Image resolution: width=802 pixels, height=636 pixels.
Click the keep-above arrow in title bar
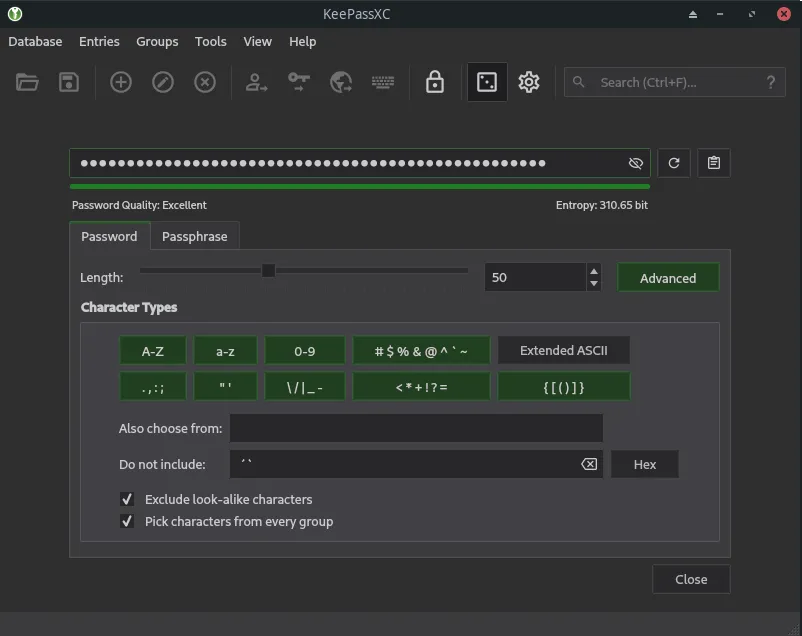[x=693, y=14]
